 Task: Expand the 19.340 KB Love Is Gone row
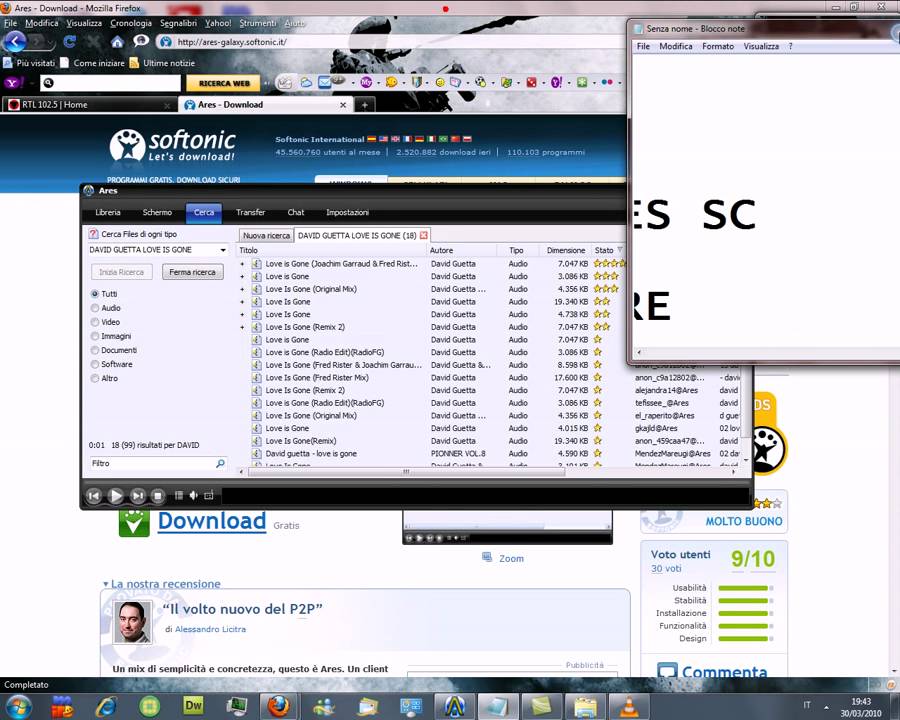click(x=242, y=302)
